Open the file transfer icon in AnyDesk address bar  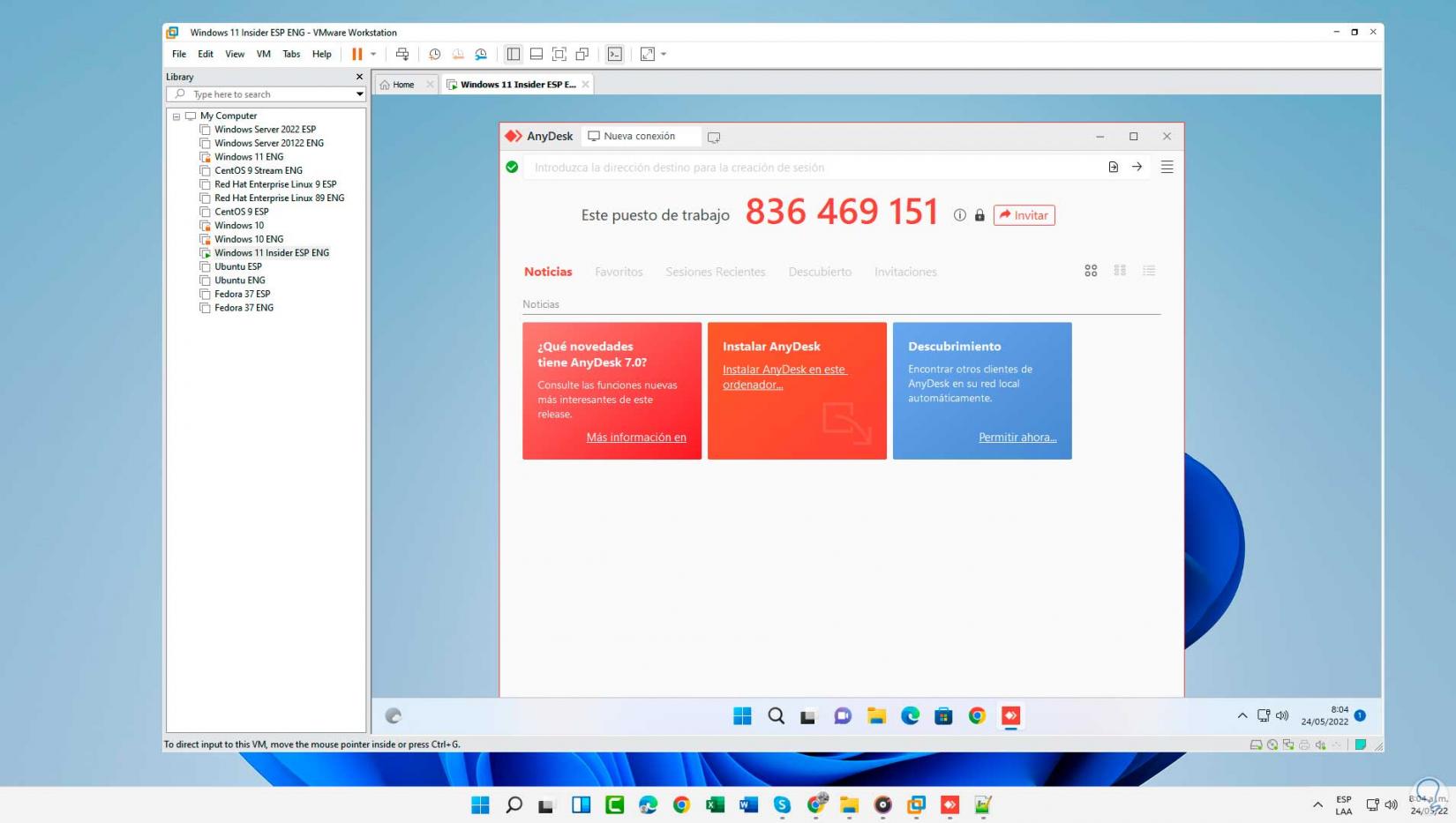click(1114, 167)
